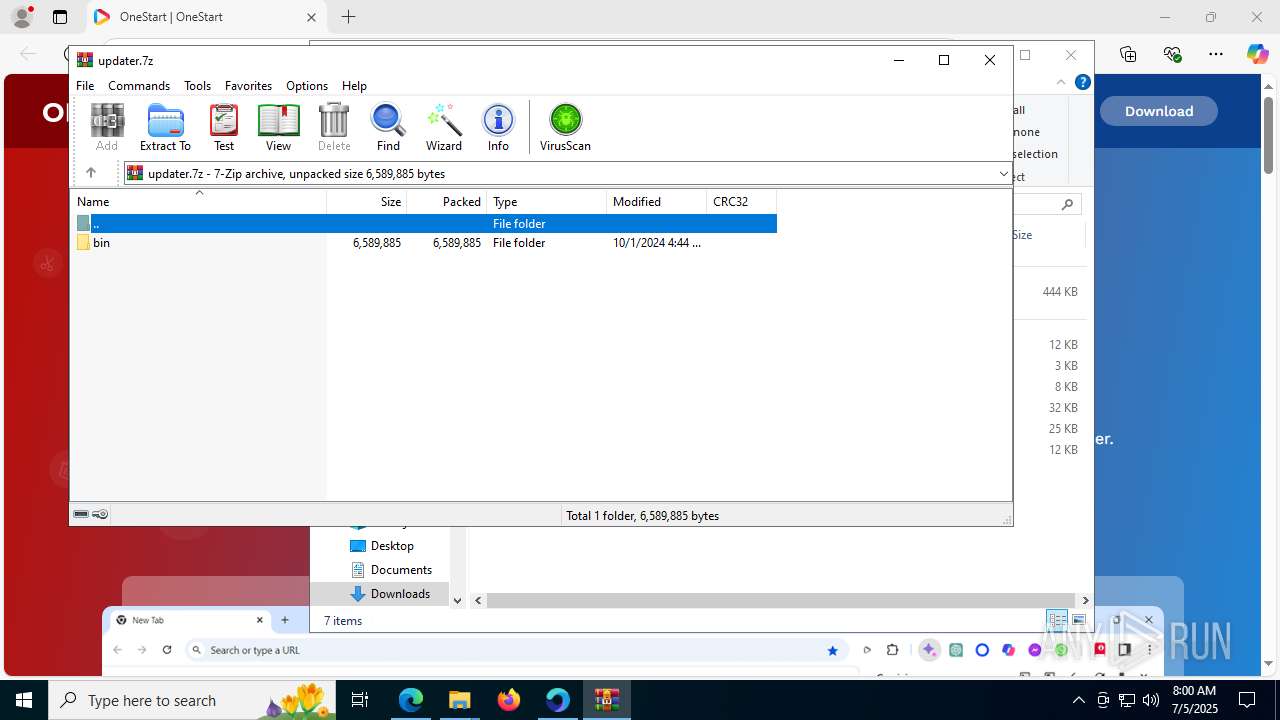Sort by CRC32 column
The width and height of the screenshot is (1280, 720).
pyautogui.click(x=741, y=201)
